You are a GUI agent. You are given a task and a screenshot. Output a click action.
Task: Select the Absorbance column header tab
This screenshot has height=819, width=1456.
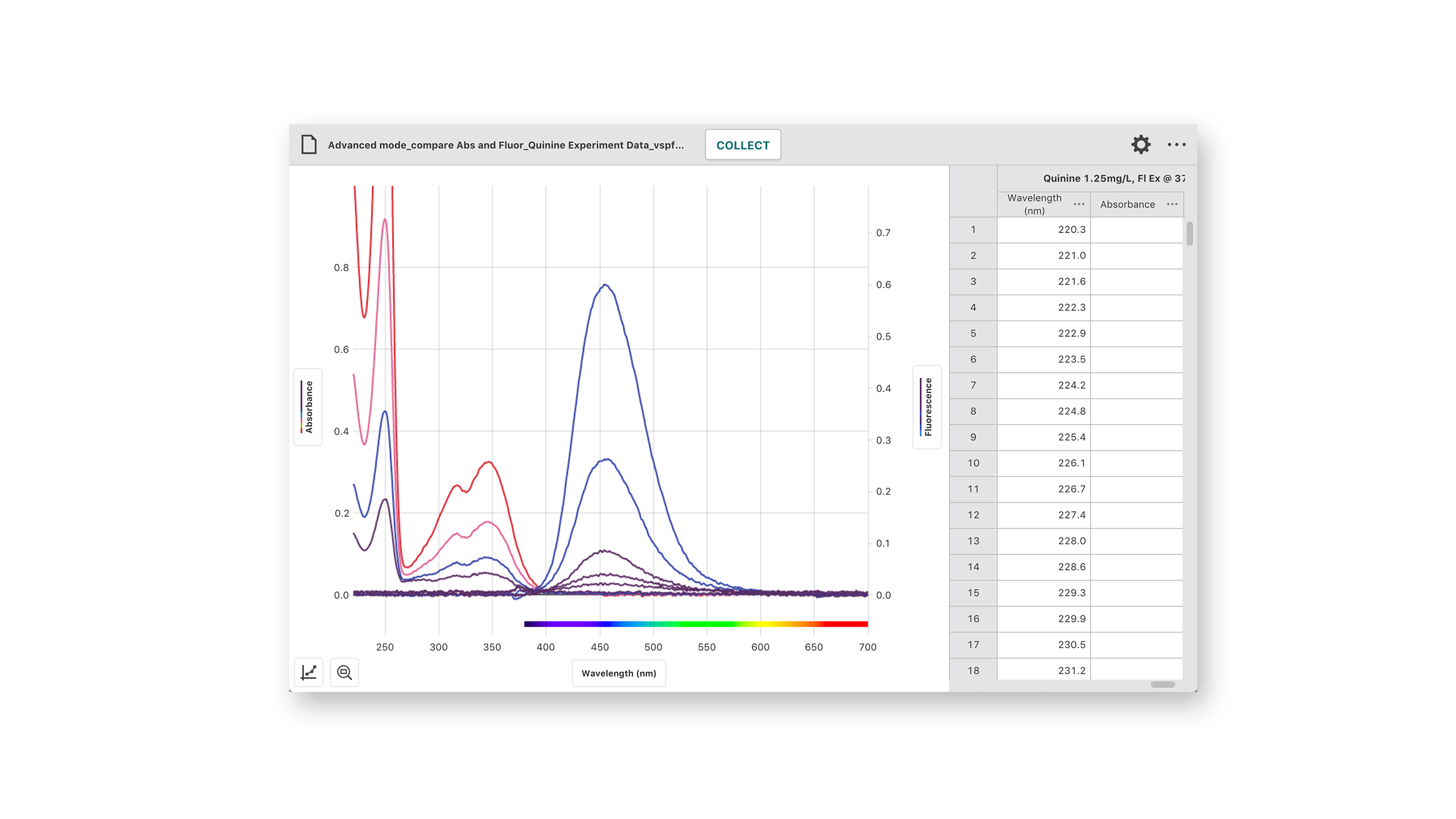[x=1128, y=204]
